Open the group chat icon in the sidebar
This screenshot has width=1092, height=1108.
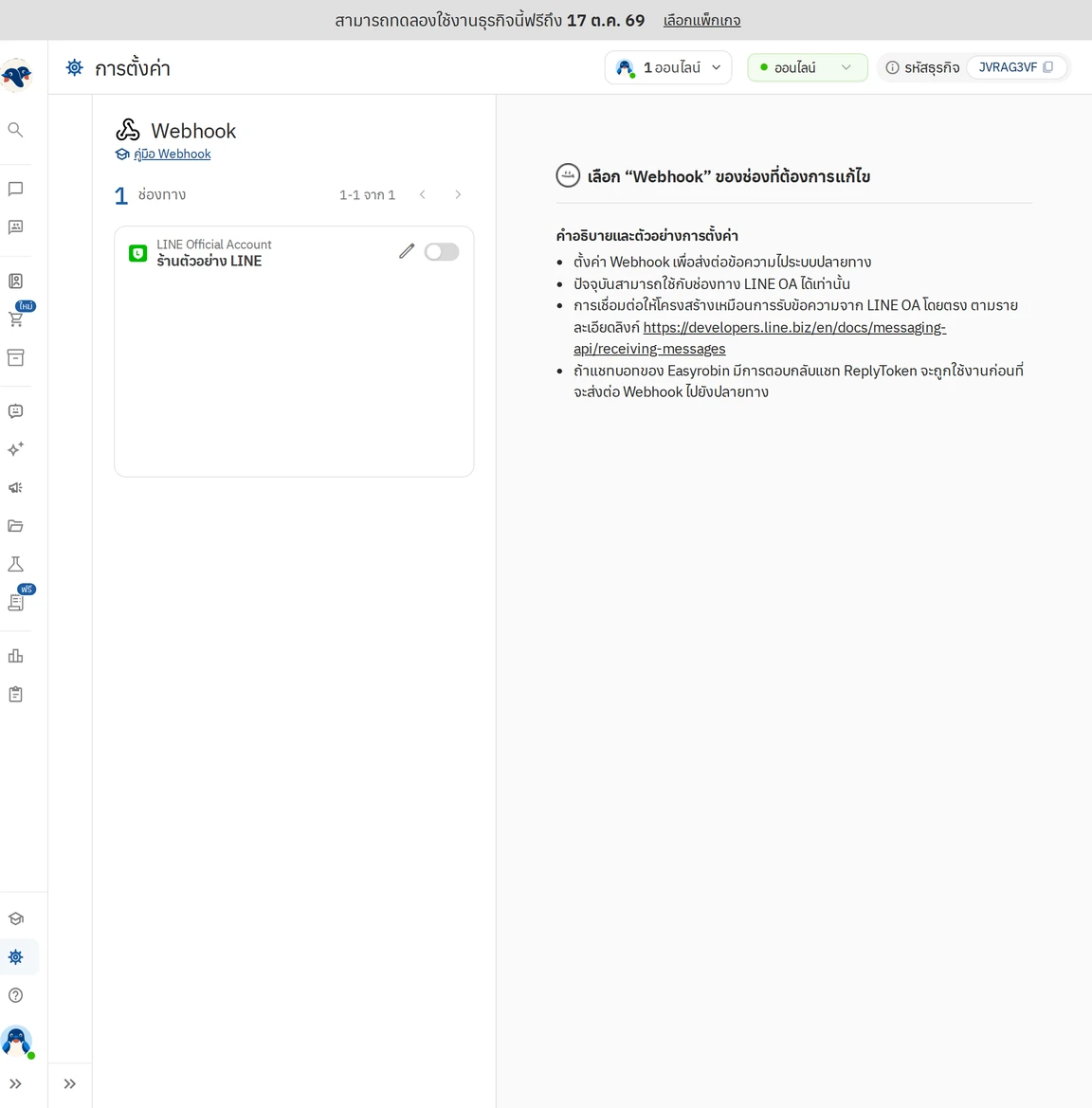[15, 227]
